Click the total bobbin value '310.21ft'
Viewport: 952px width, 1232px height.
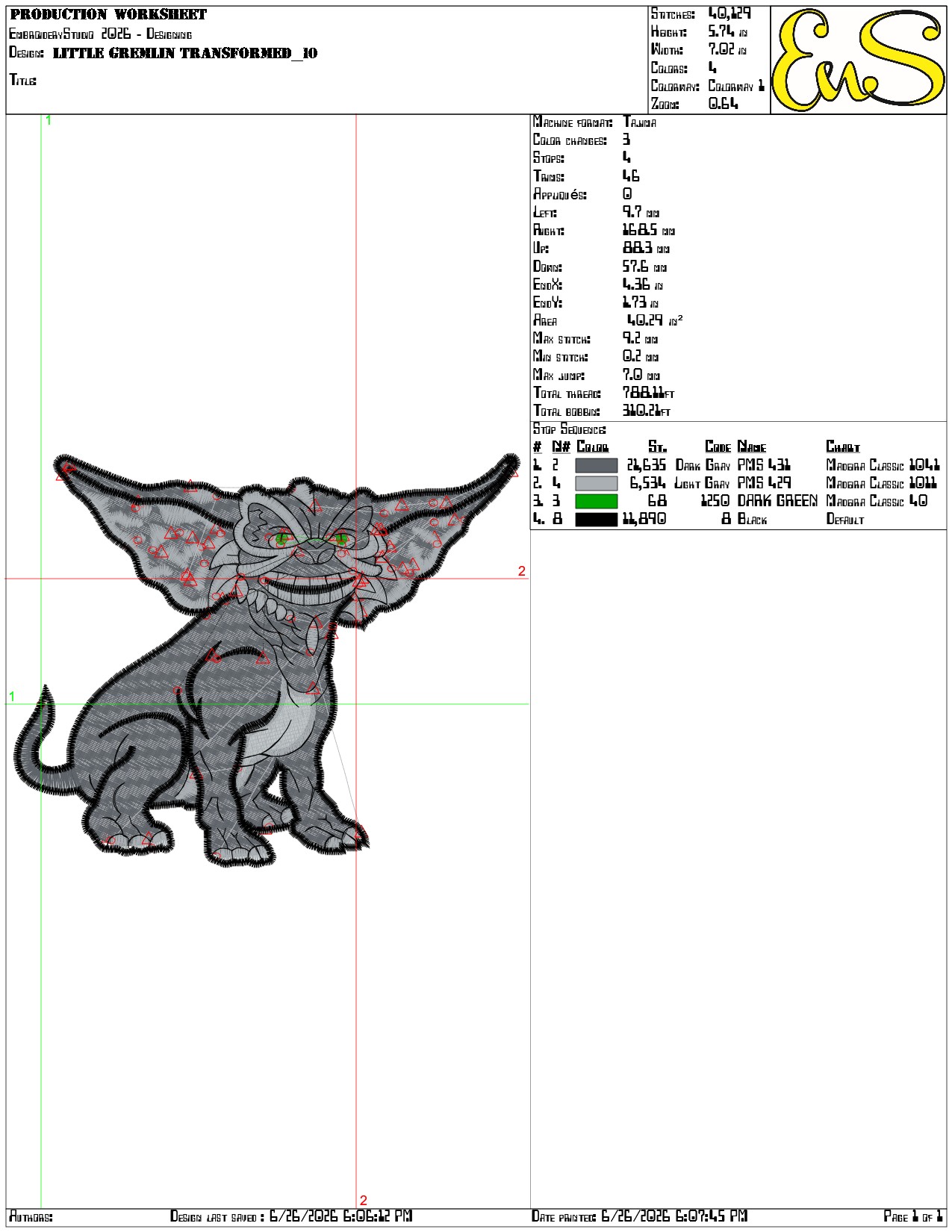pyautogui.click(x=647, y=411)
